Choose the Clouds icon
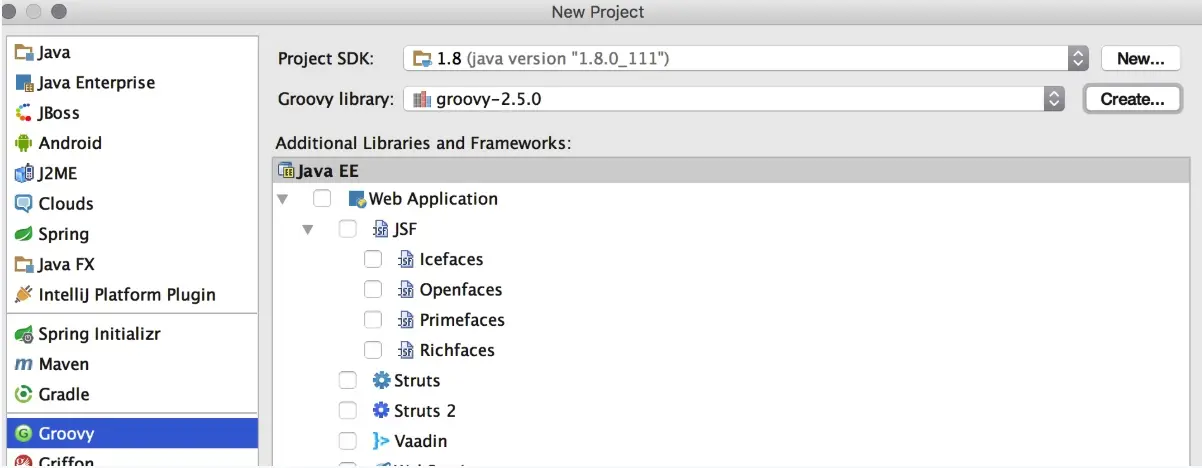1202x468 pixels. (24, 203)
